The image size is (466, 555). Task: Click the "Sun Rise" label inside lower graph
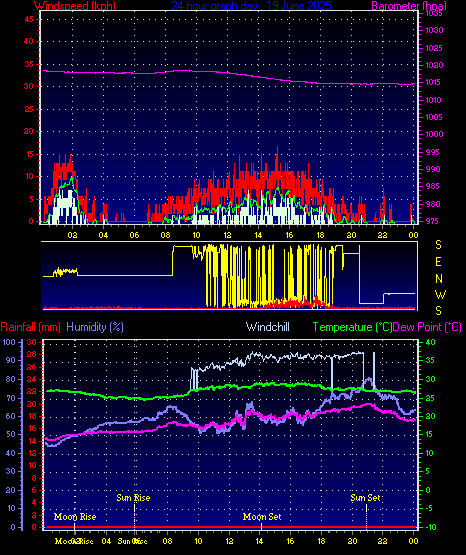point(133,498)
